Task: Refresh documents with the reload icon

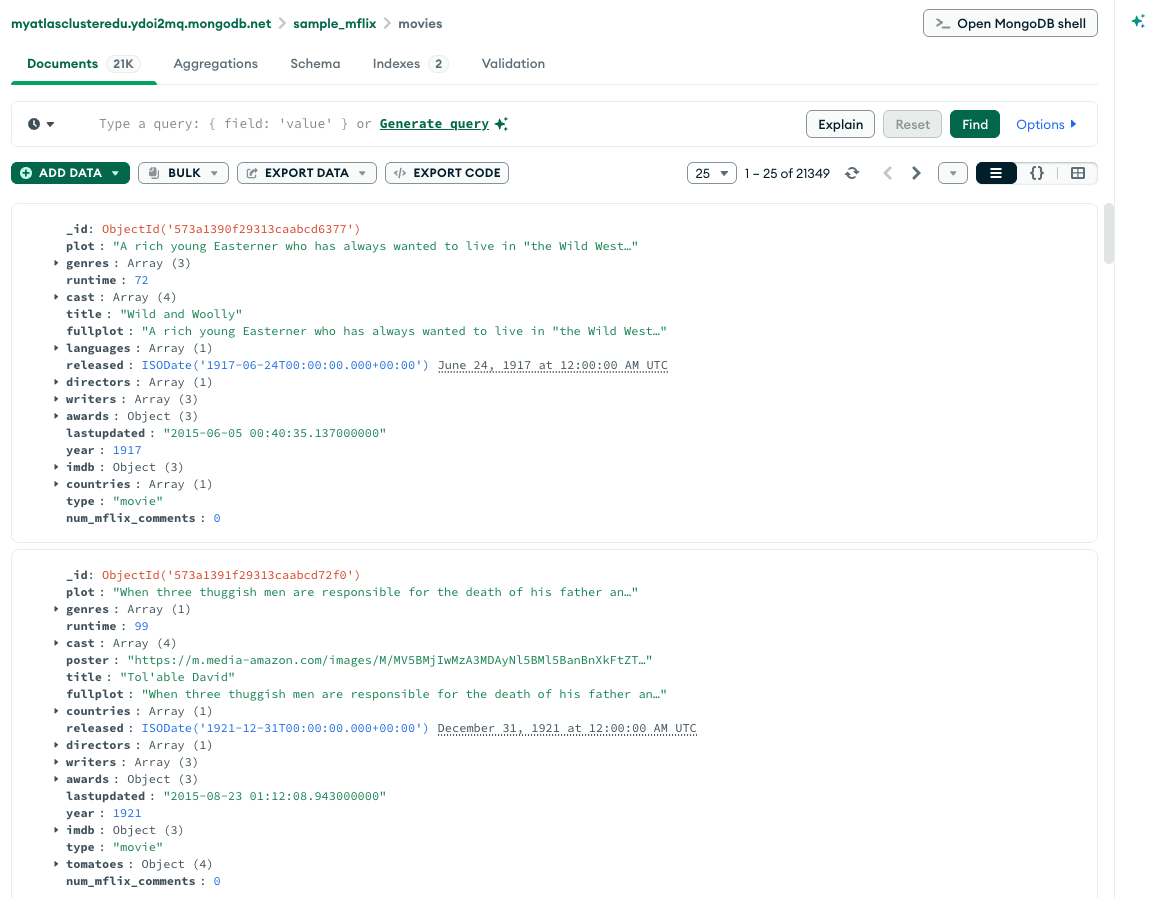Action: click(x=852, y=173)
